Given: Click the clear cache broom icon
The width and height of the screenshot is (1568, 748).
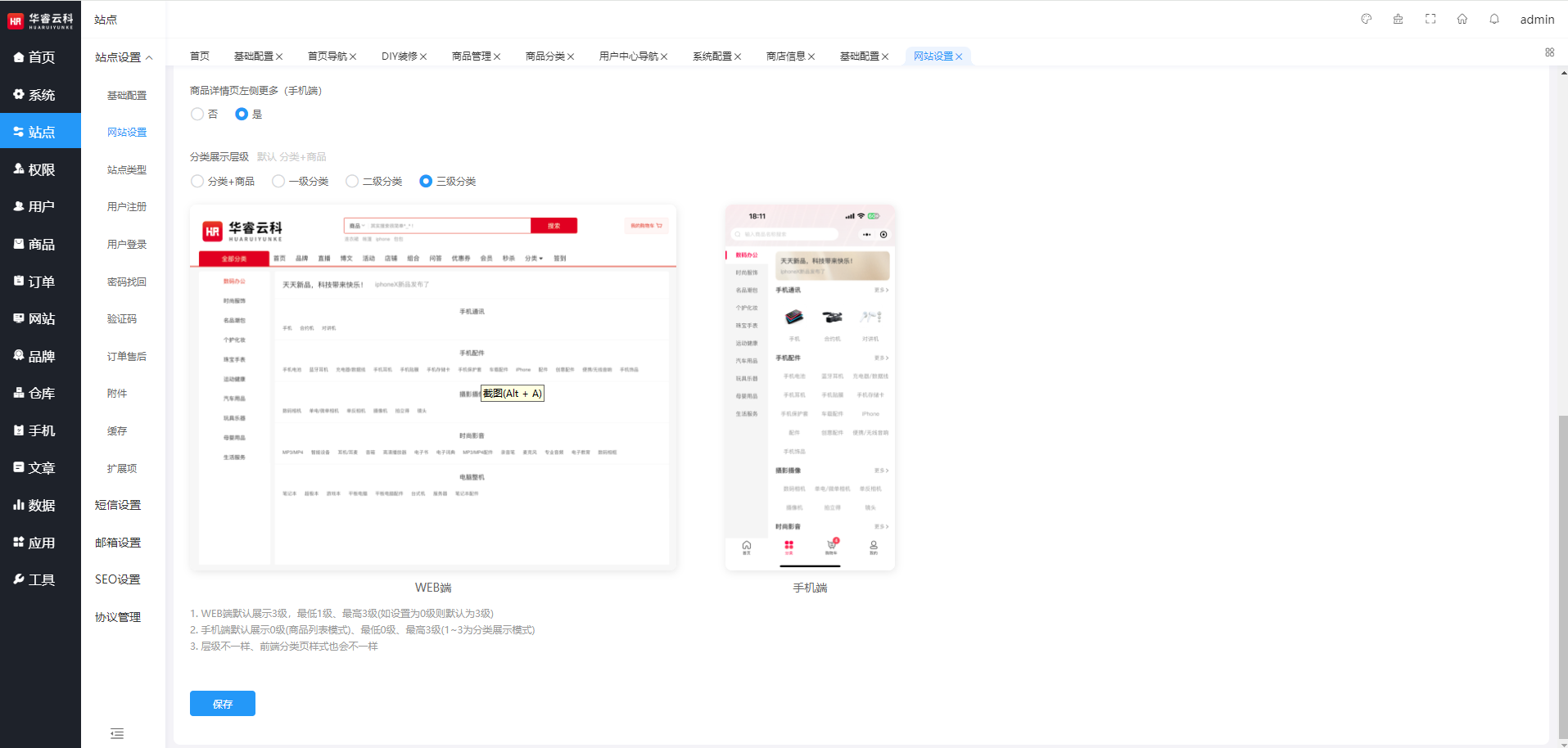Looking at the screenshot, I should [1398, 19].
